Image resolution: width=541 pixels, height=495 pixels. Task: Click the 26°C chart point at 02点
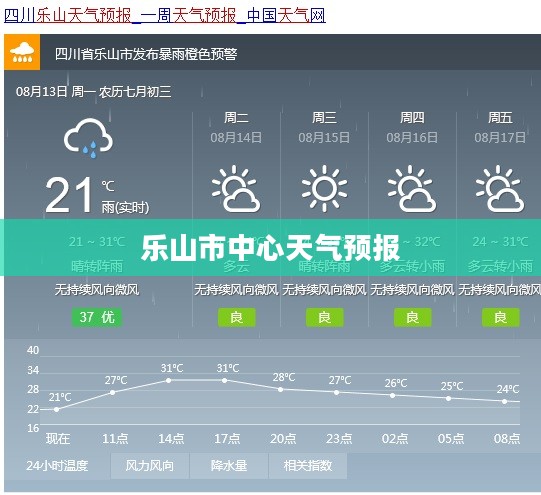(393, 396)
